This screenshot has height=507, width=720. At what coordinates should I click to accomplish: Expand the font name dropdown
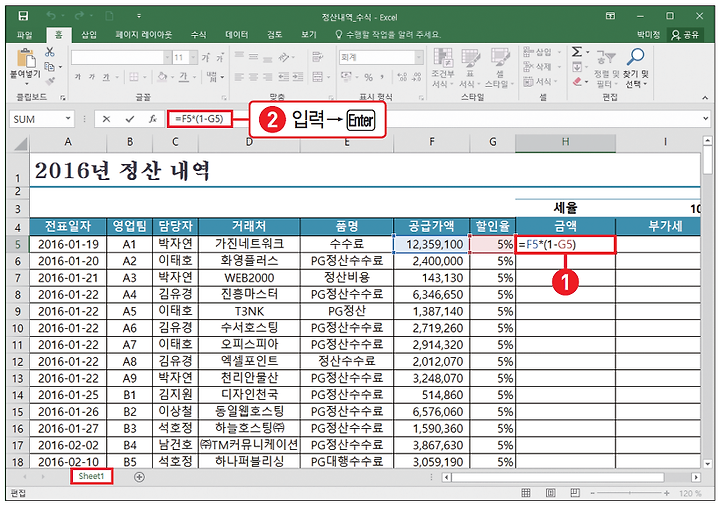click(167, 57)
